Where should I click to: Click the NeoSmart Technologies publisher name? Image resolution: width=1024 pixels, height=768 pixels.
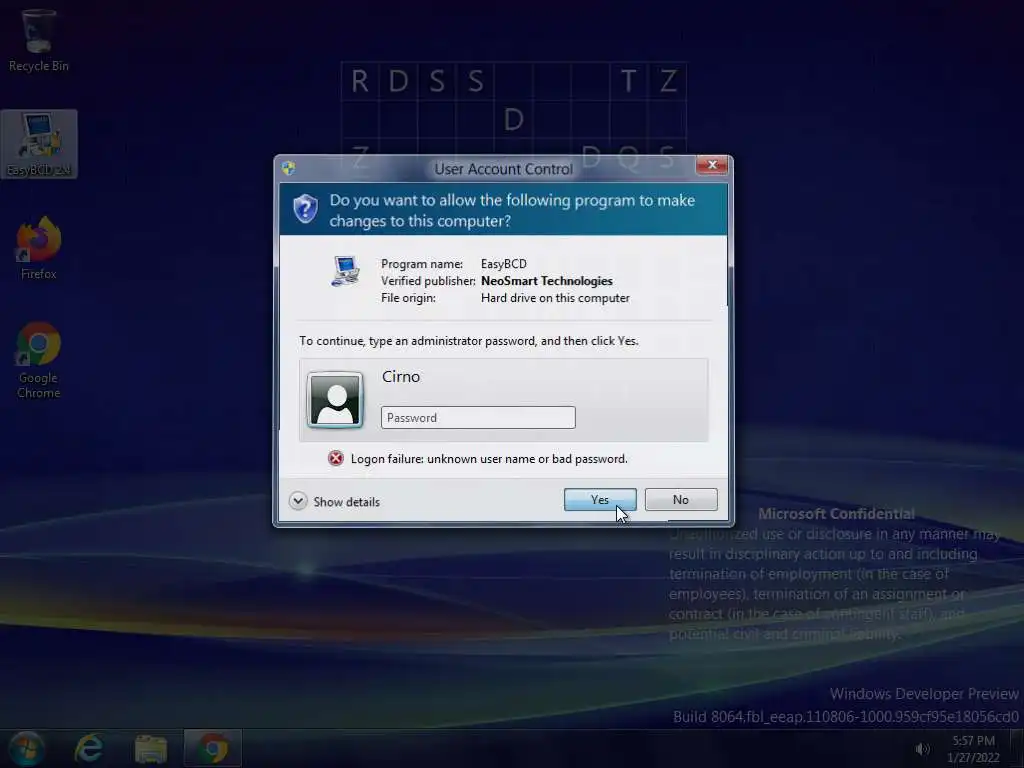pos(547,281)
